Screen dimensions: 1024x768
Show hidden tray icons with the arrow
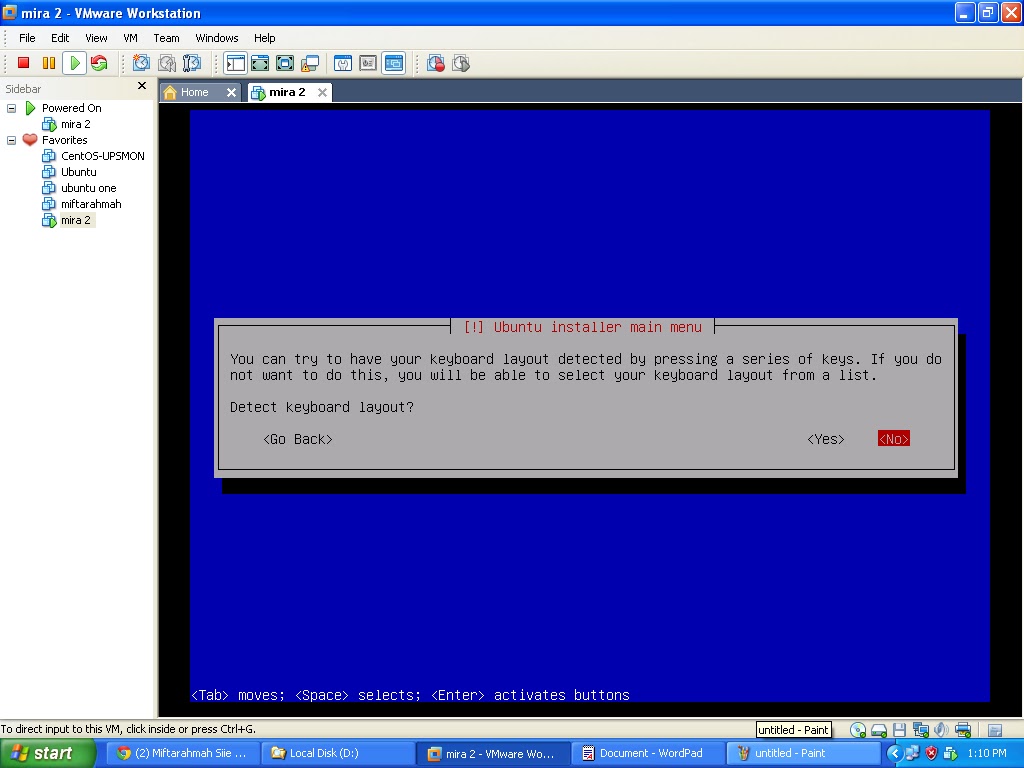(895, 753)
